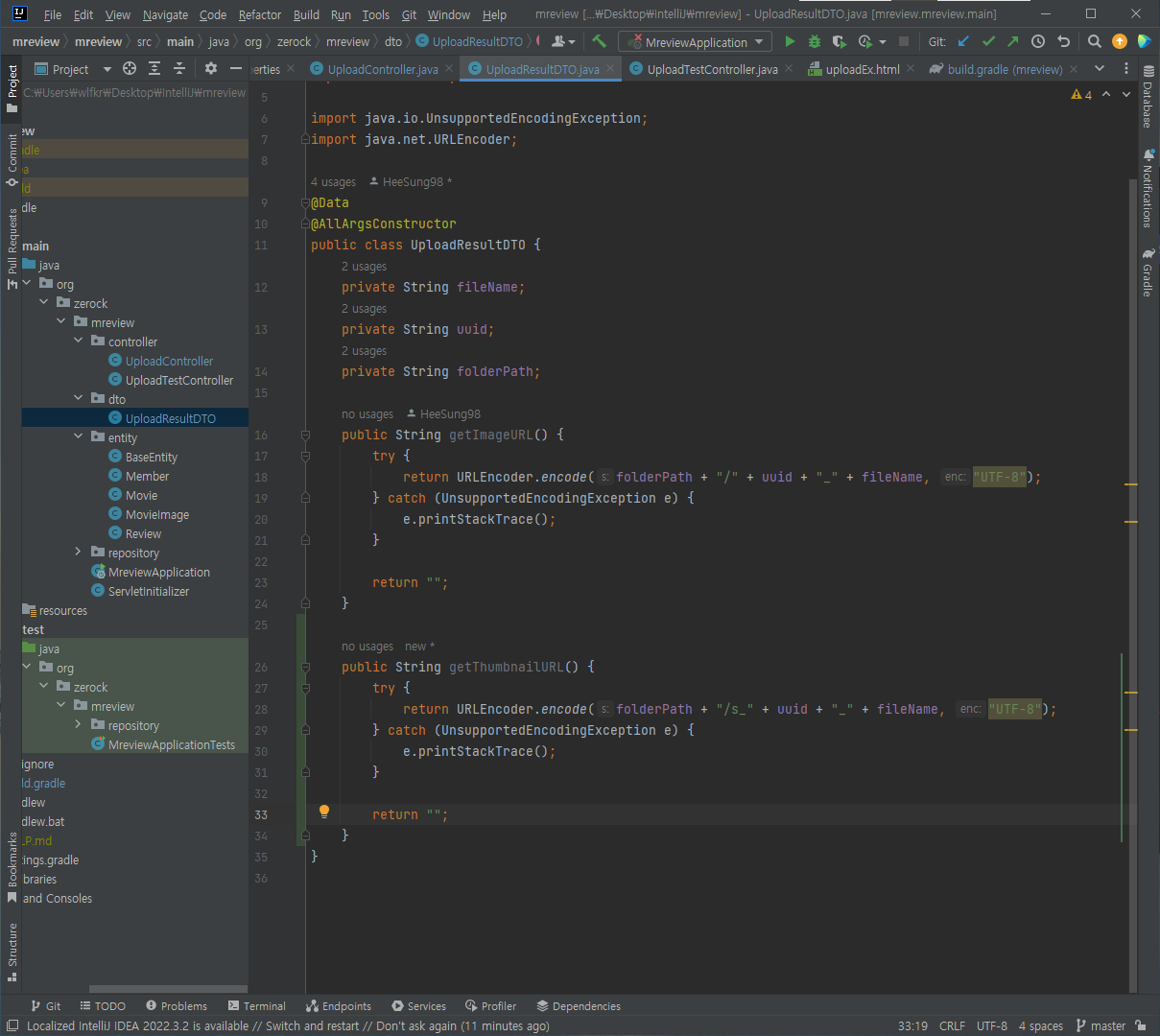Open the Project view type dropdown
Screen dimensions: 1160x1036
tap(73, 69)
